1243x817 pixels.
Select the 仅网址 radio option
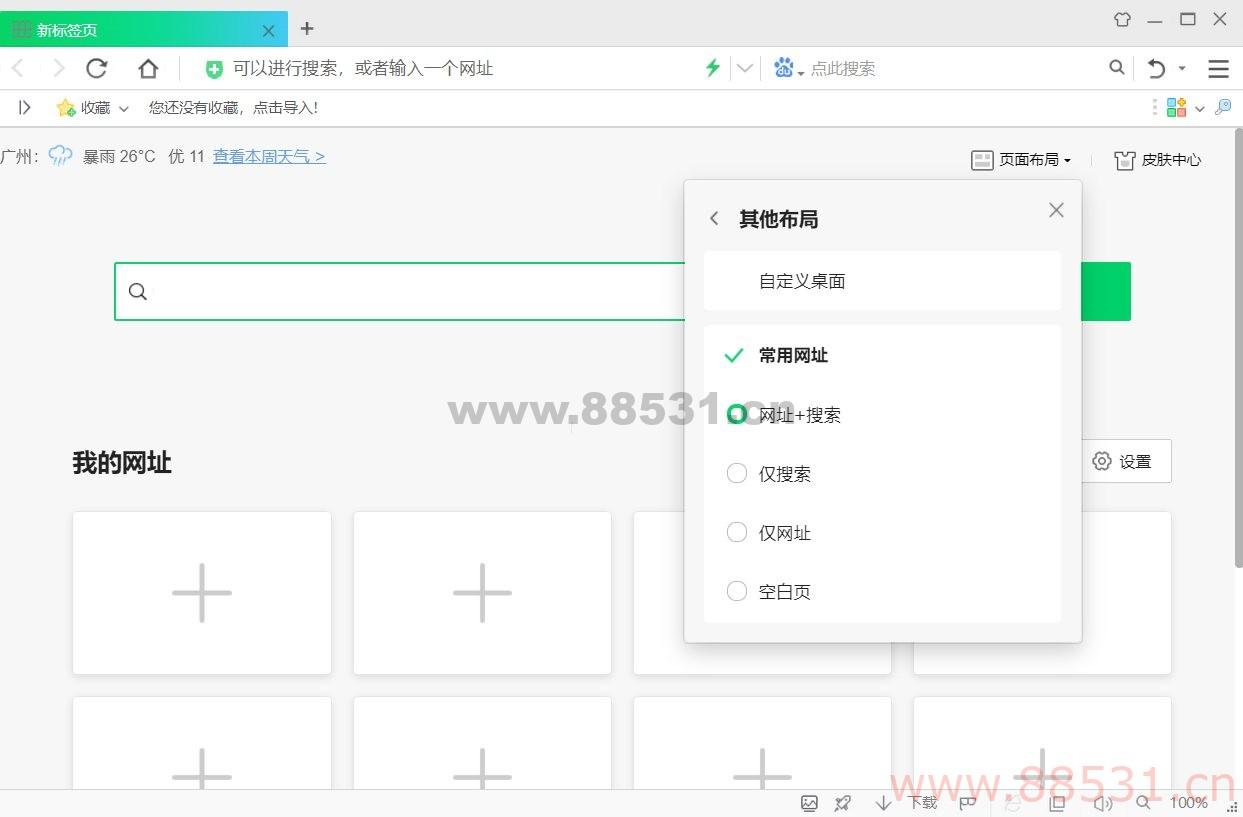point(737,533)
